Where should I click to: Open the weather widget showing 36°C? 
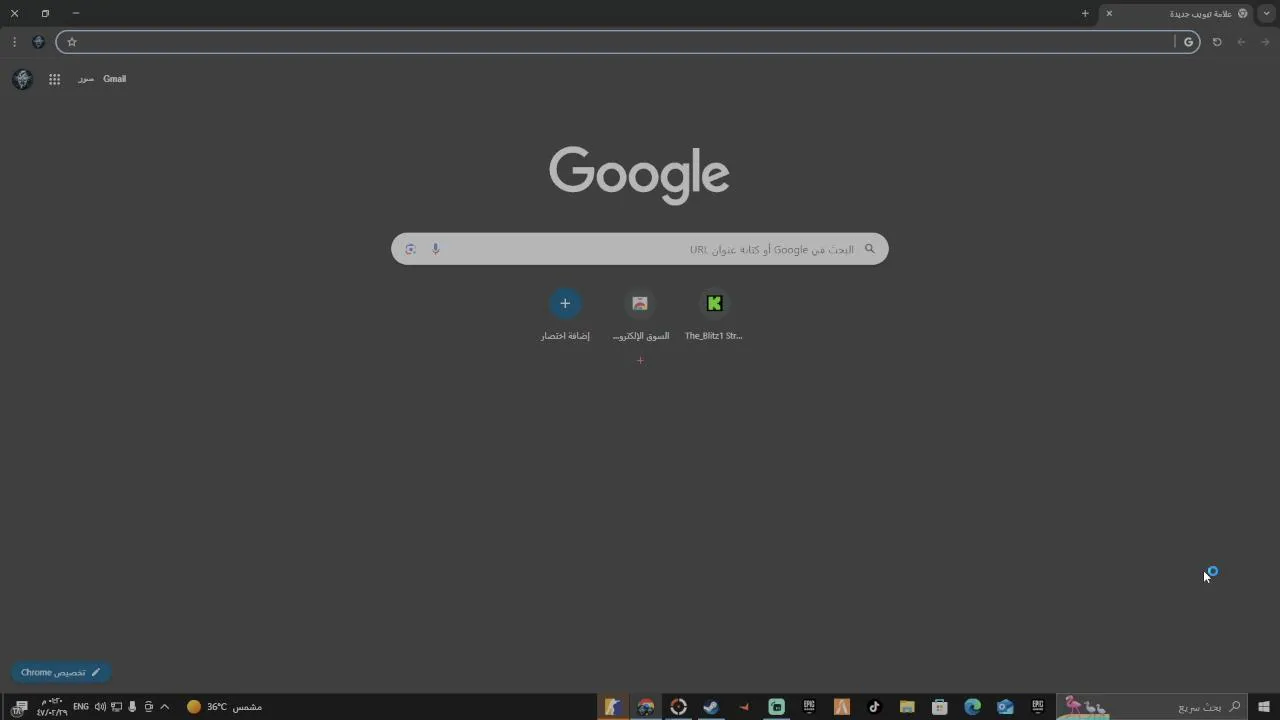point(224,707)
